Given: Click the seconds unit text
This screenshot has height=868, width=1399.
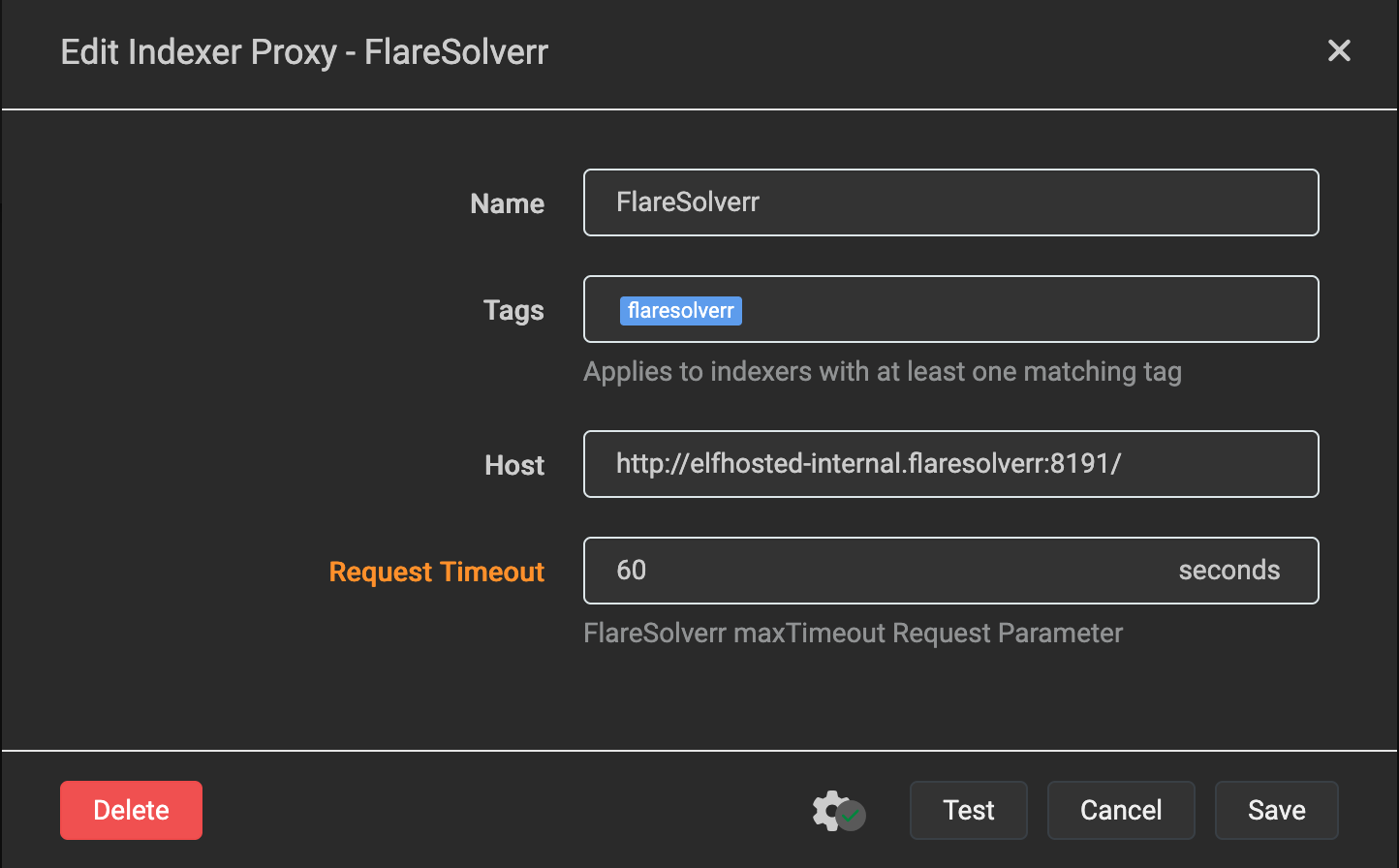Looking at the screenshot, I should click(1228, 571).
